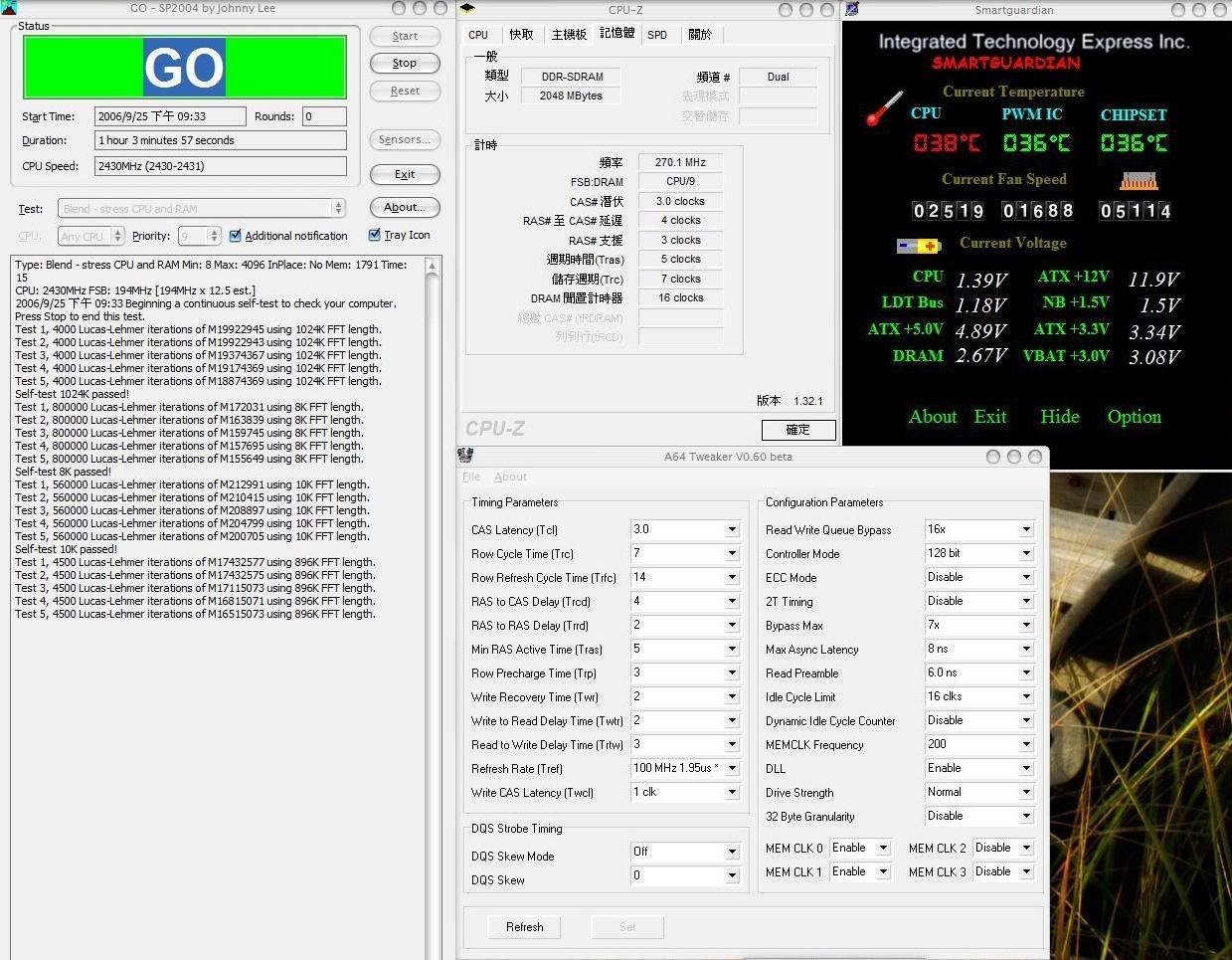The height and width of the screenshot is (960, 1232).
Task: Expand the Refresh Rate (Tref) dropdown
Action: pyautogui.click(x=732, y=768)
